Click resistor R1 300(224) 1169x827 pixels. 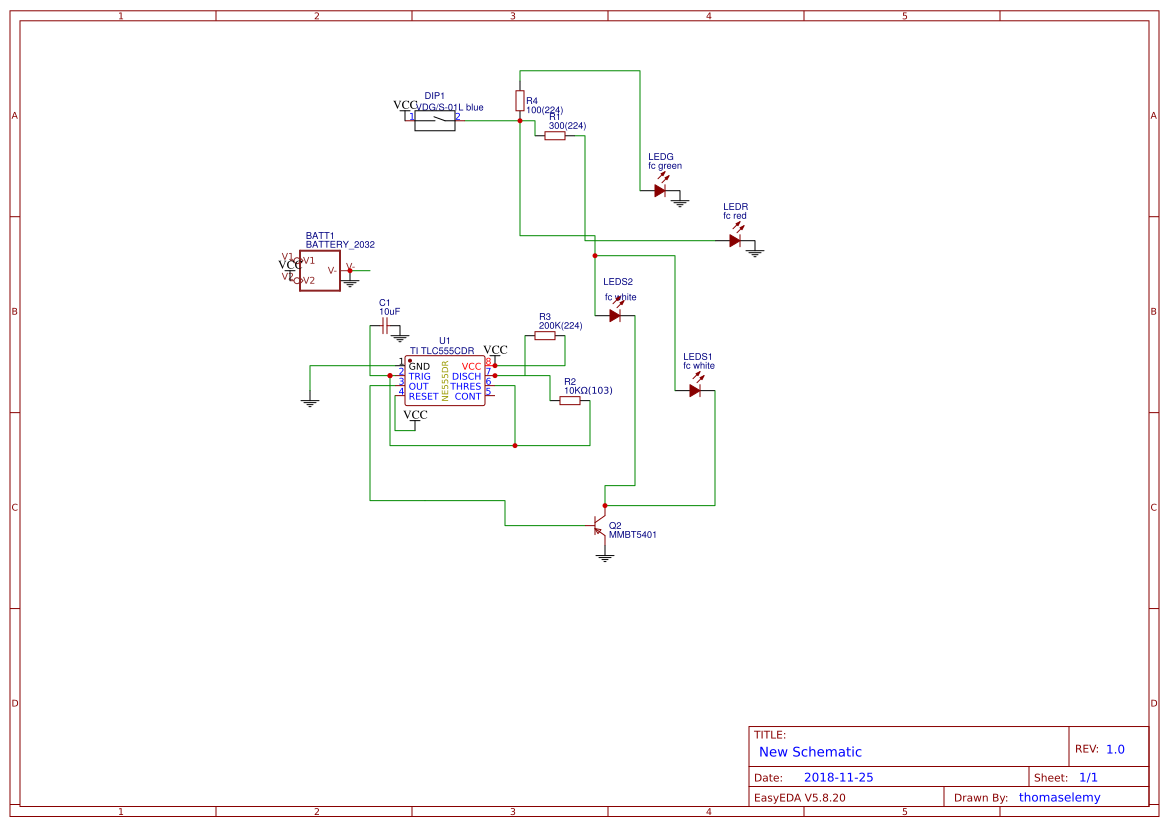tap(557, 135)
